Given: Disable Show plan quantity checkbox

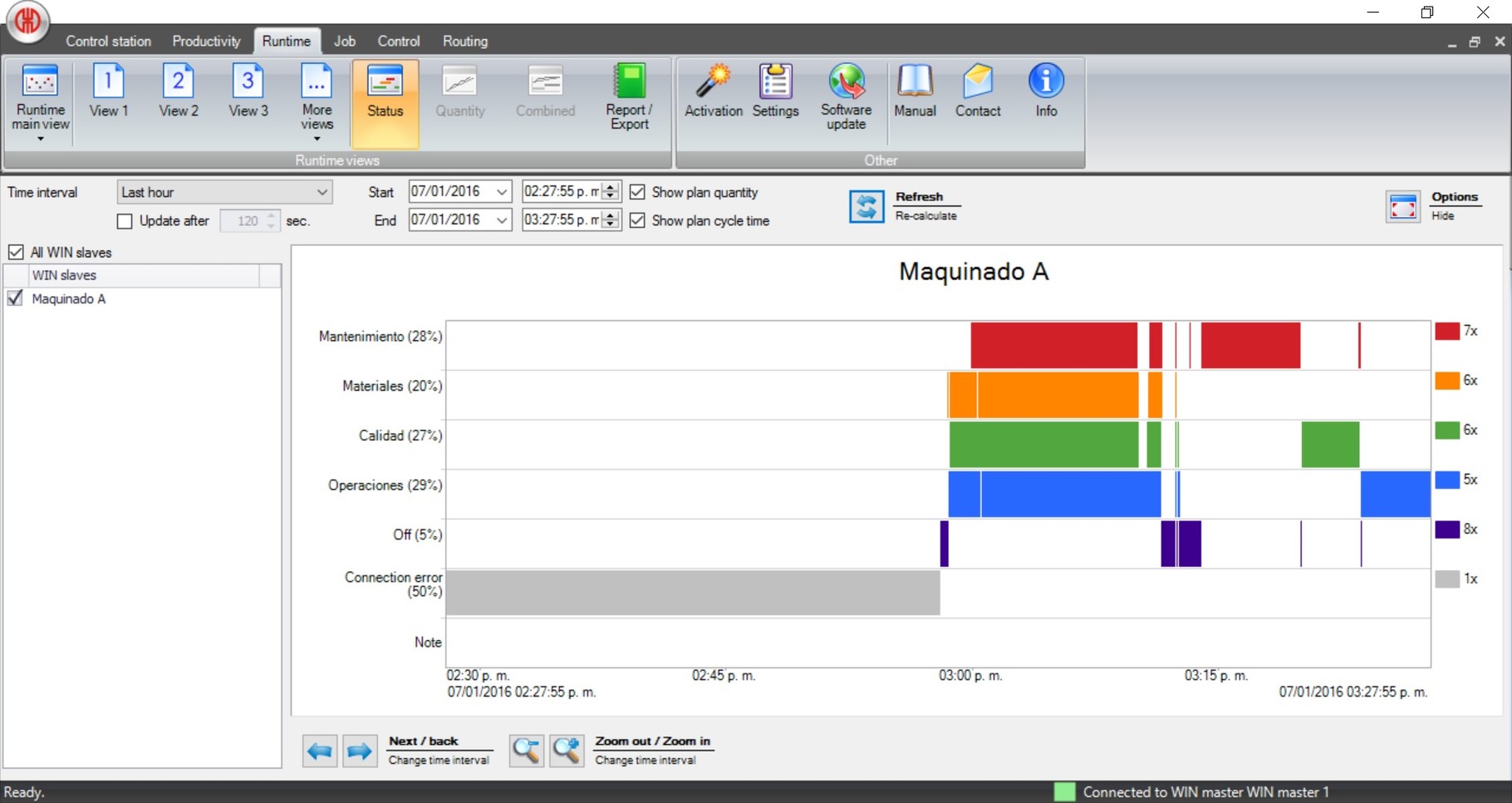Looking at the screenshot, I should click(x=637, y=192).
